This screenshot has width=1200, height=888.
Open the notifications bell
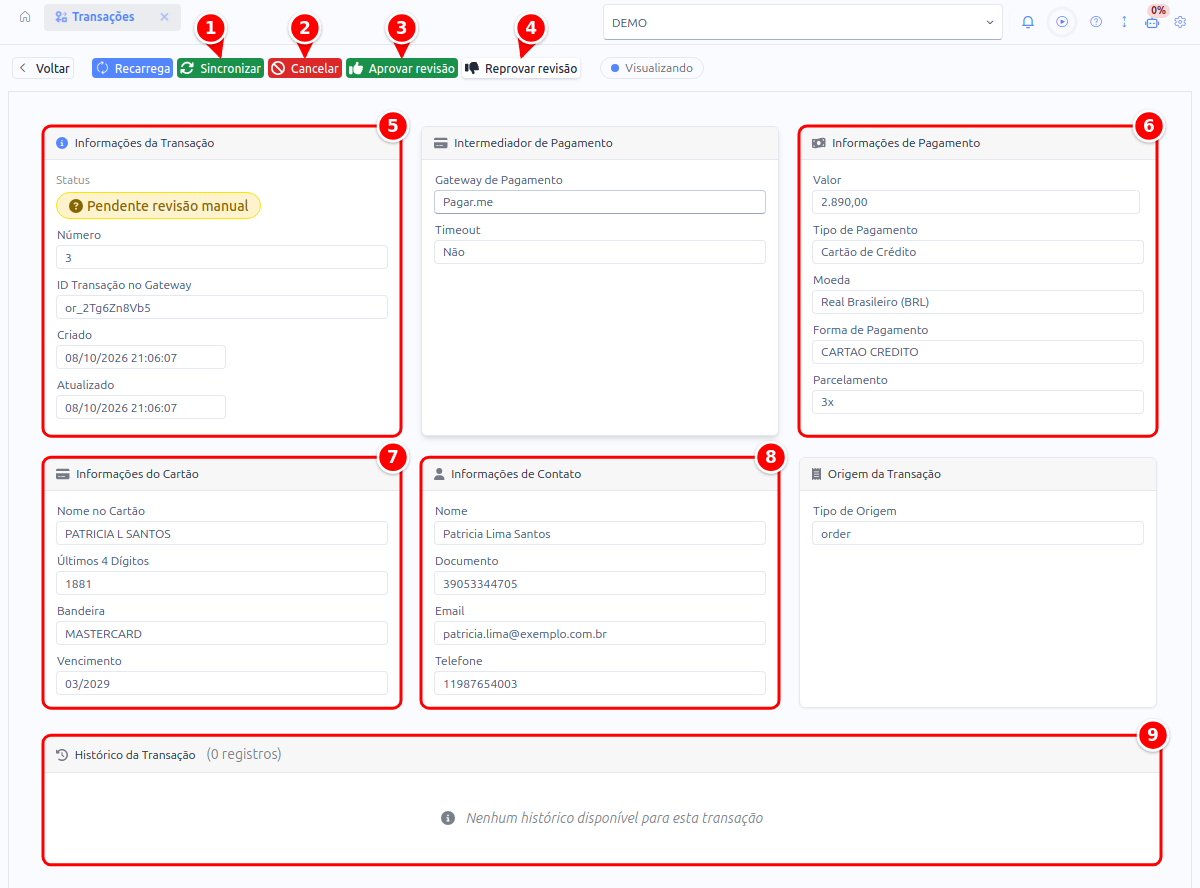coord(1028,22)
